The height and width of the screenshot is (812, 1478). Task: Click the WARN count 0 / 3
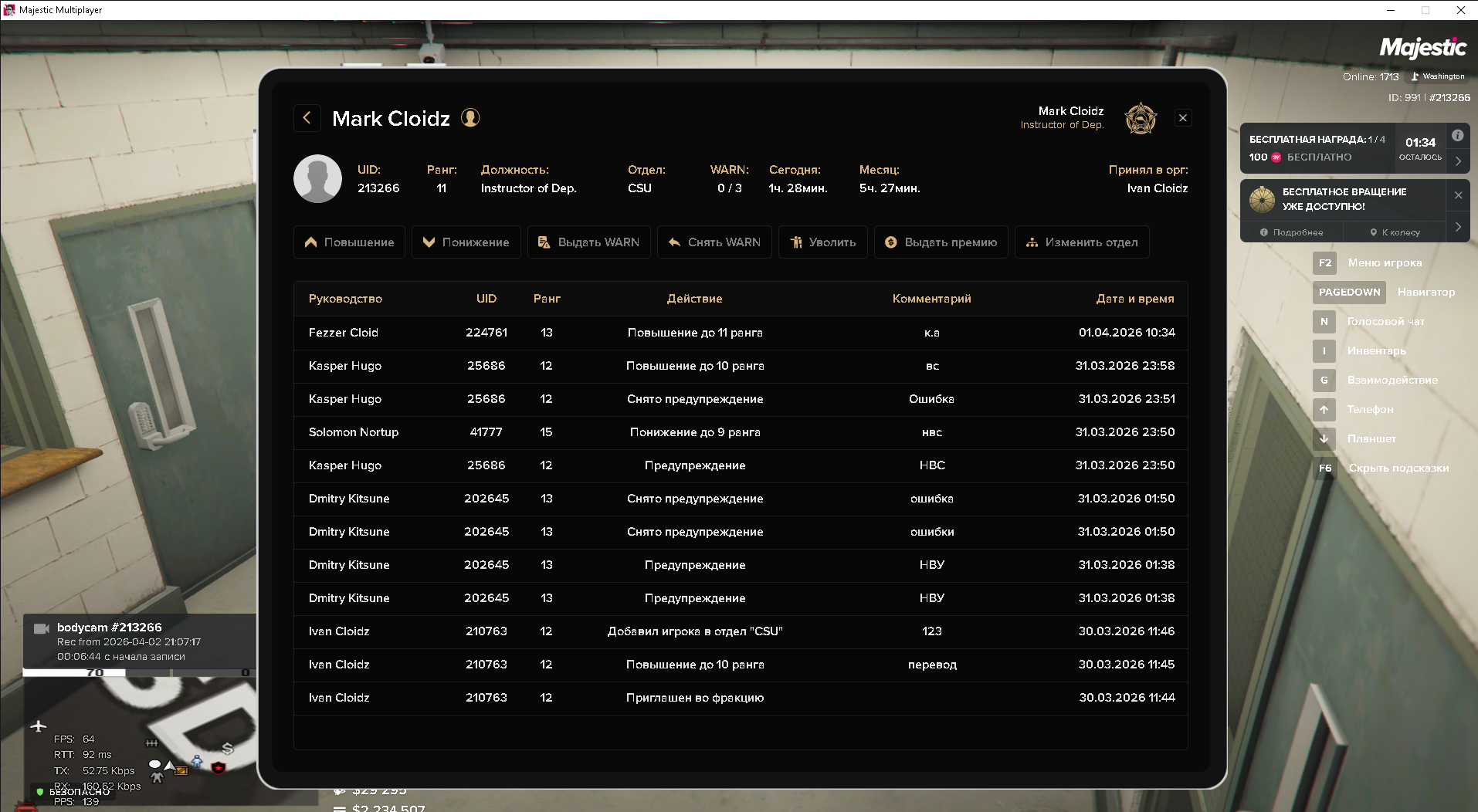point(729,188)
